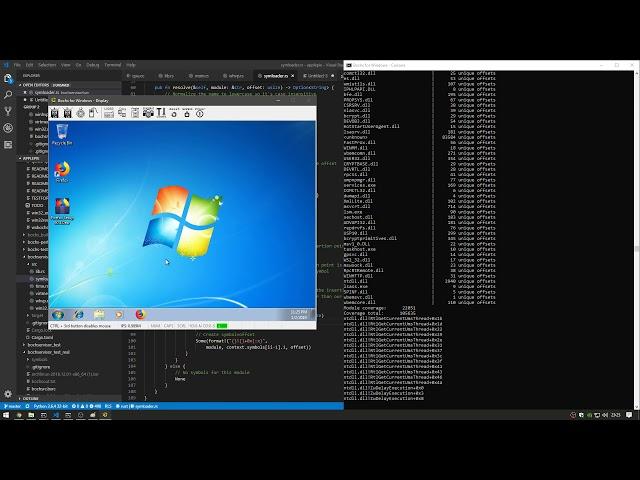Open Search view in VS Code activity bar
640x480 pixels.
pyautogui.click(x=8, y=95)
